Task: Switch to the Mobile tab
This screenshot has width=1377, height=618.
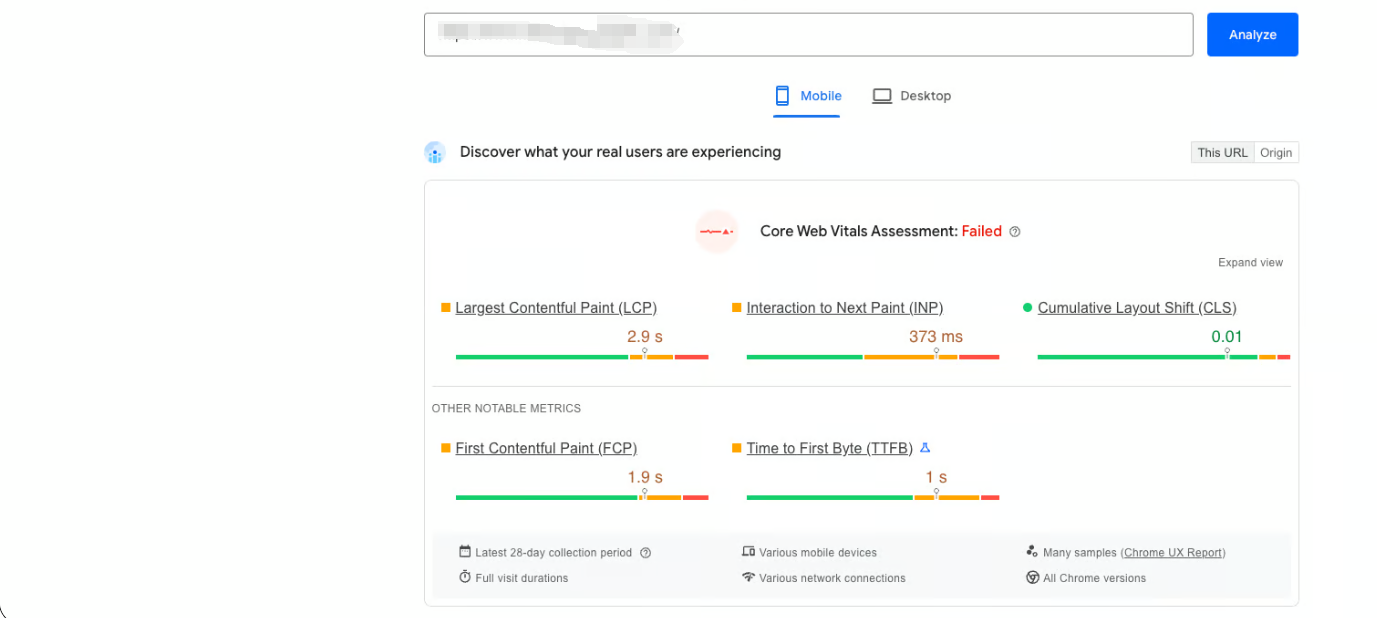Action: click(820, 96)
